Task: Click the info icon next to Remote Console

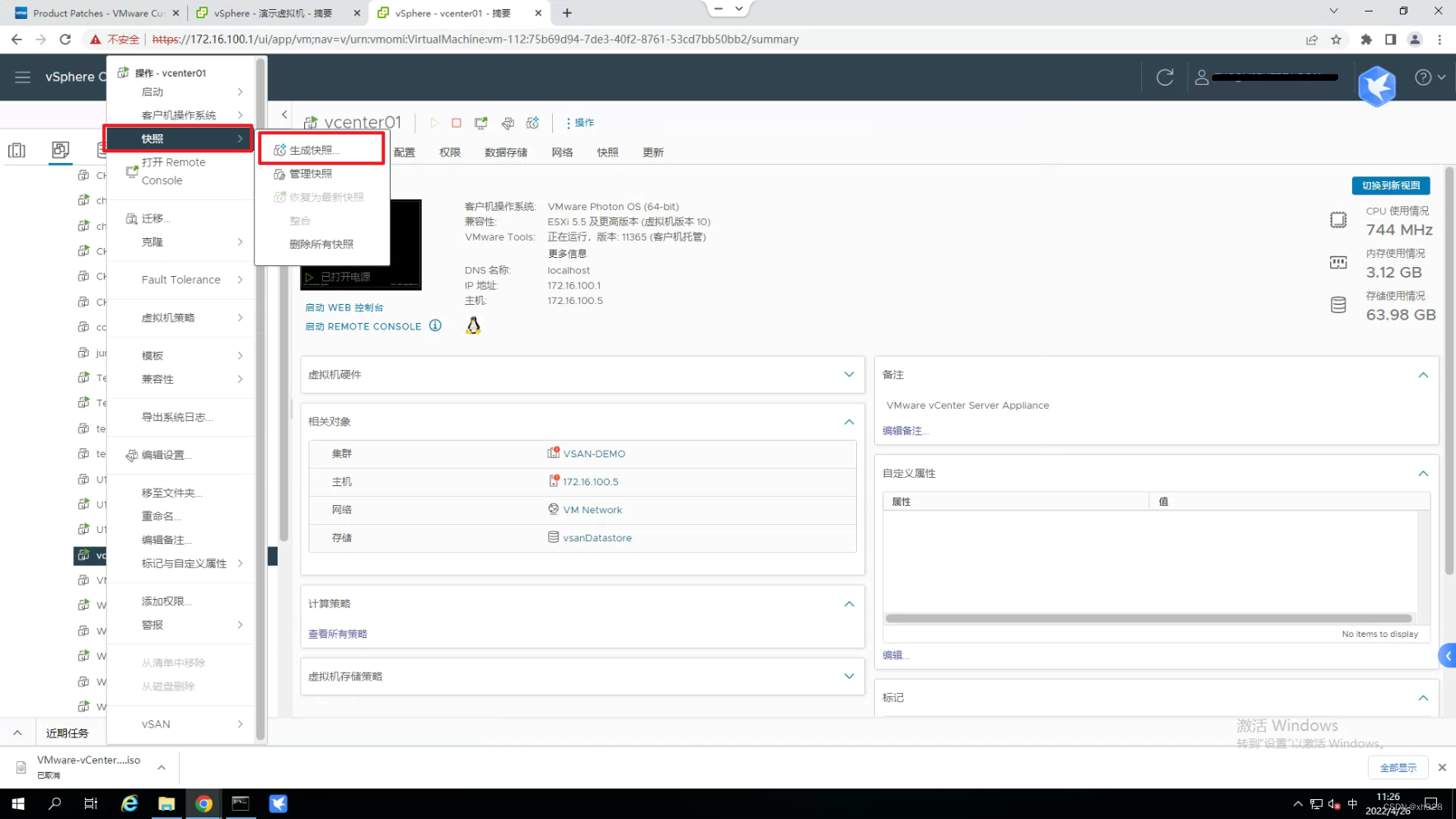Action: pos(435,325)
